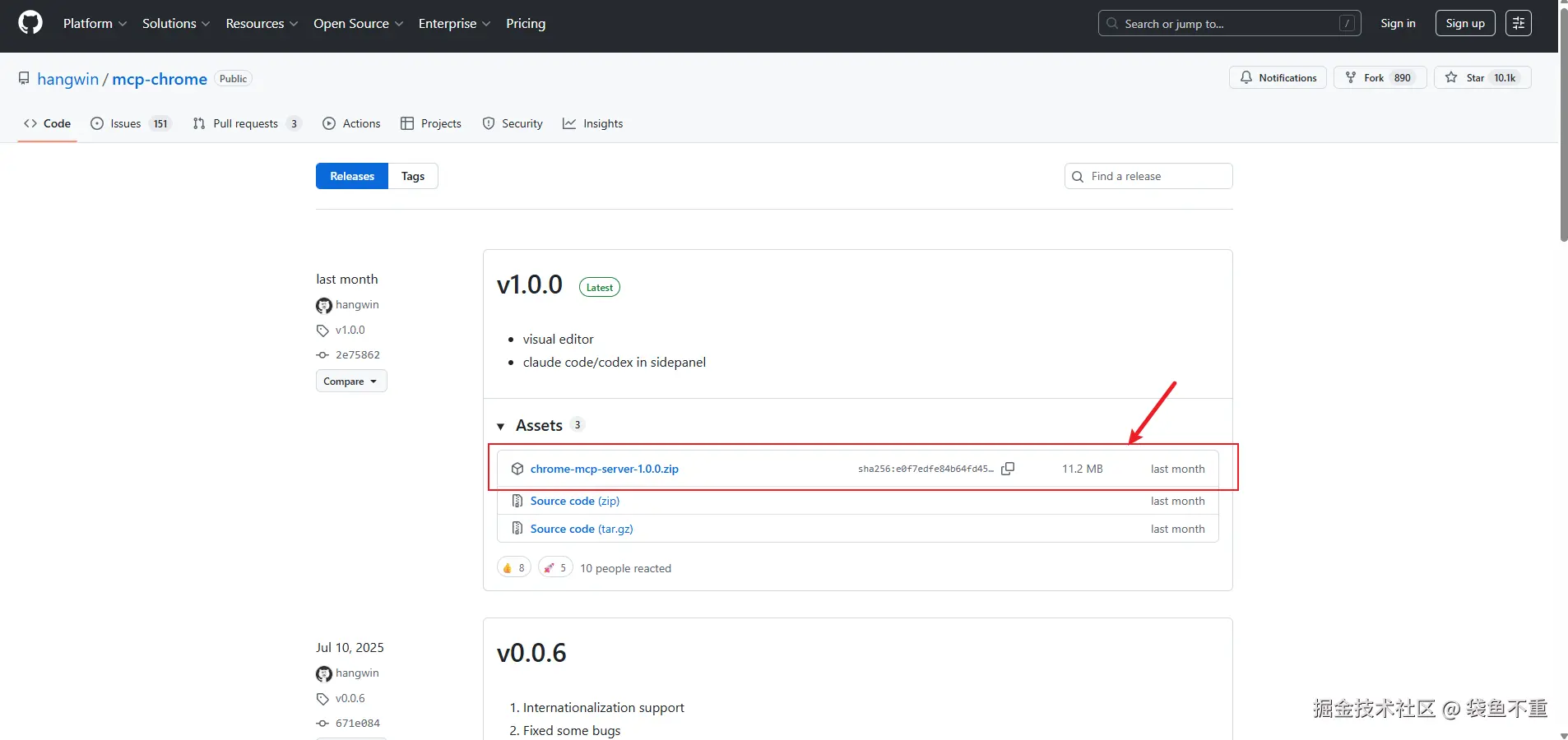This screenshot has width=1568, height=740.
Task: Click the page vertical scrollbar thumb
Action: pos(1563,123)
